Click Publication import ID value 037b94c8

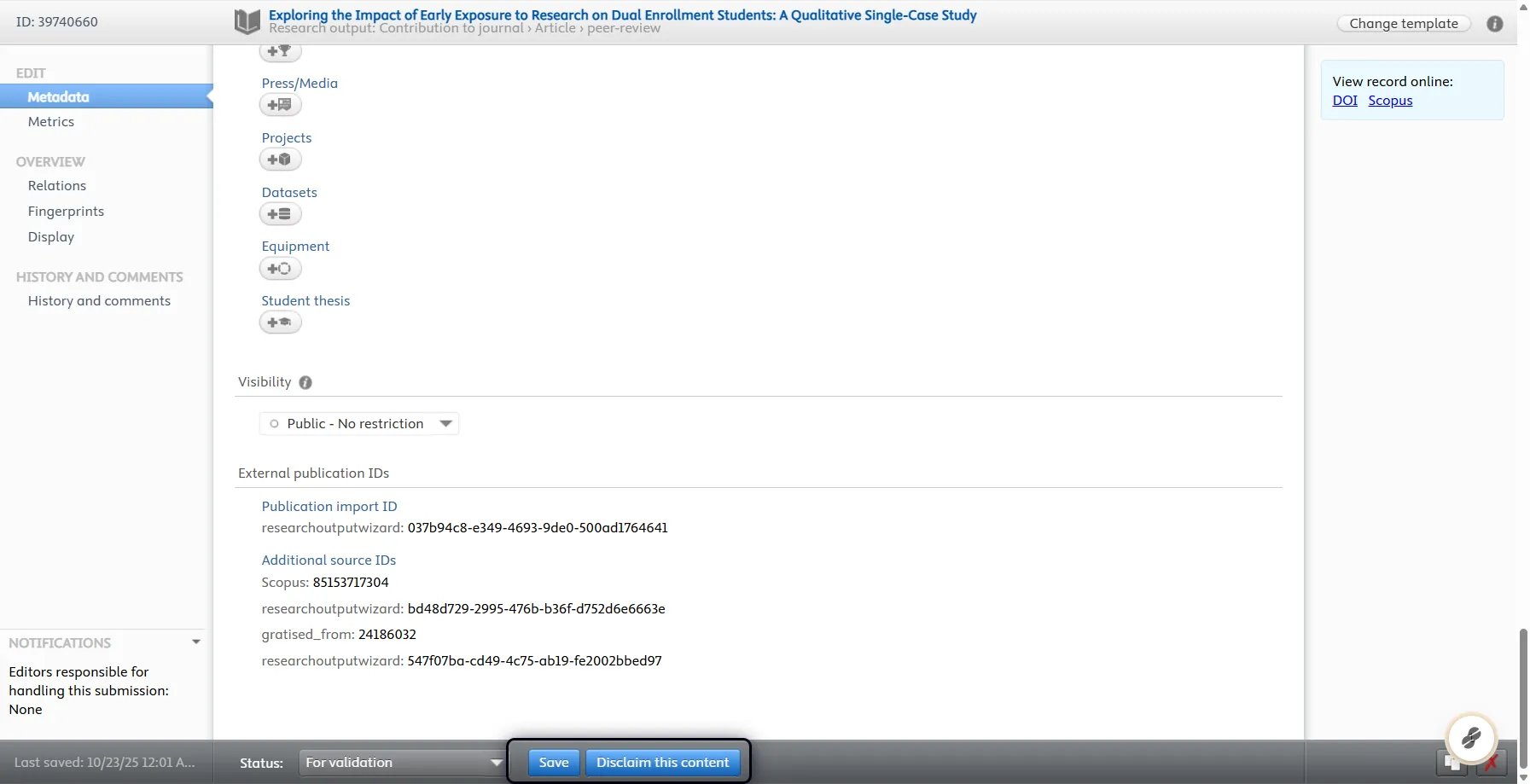pyautogui.click(x=538, y=528)
